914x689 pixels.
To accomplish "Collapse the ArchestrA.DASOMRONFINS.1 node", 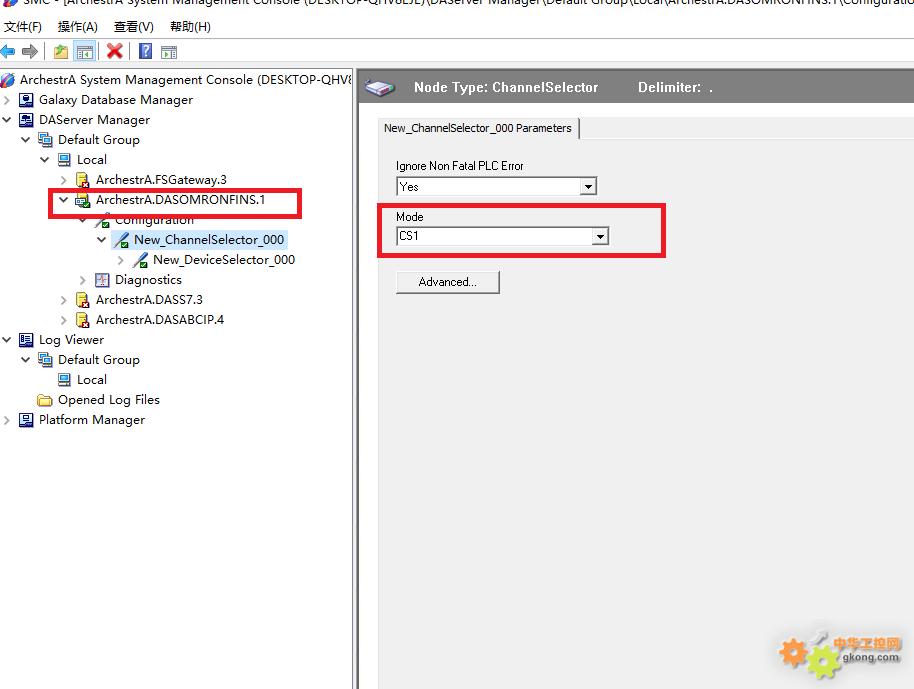I will pyautogui.click(x=64, y=200).
